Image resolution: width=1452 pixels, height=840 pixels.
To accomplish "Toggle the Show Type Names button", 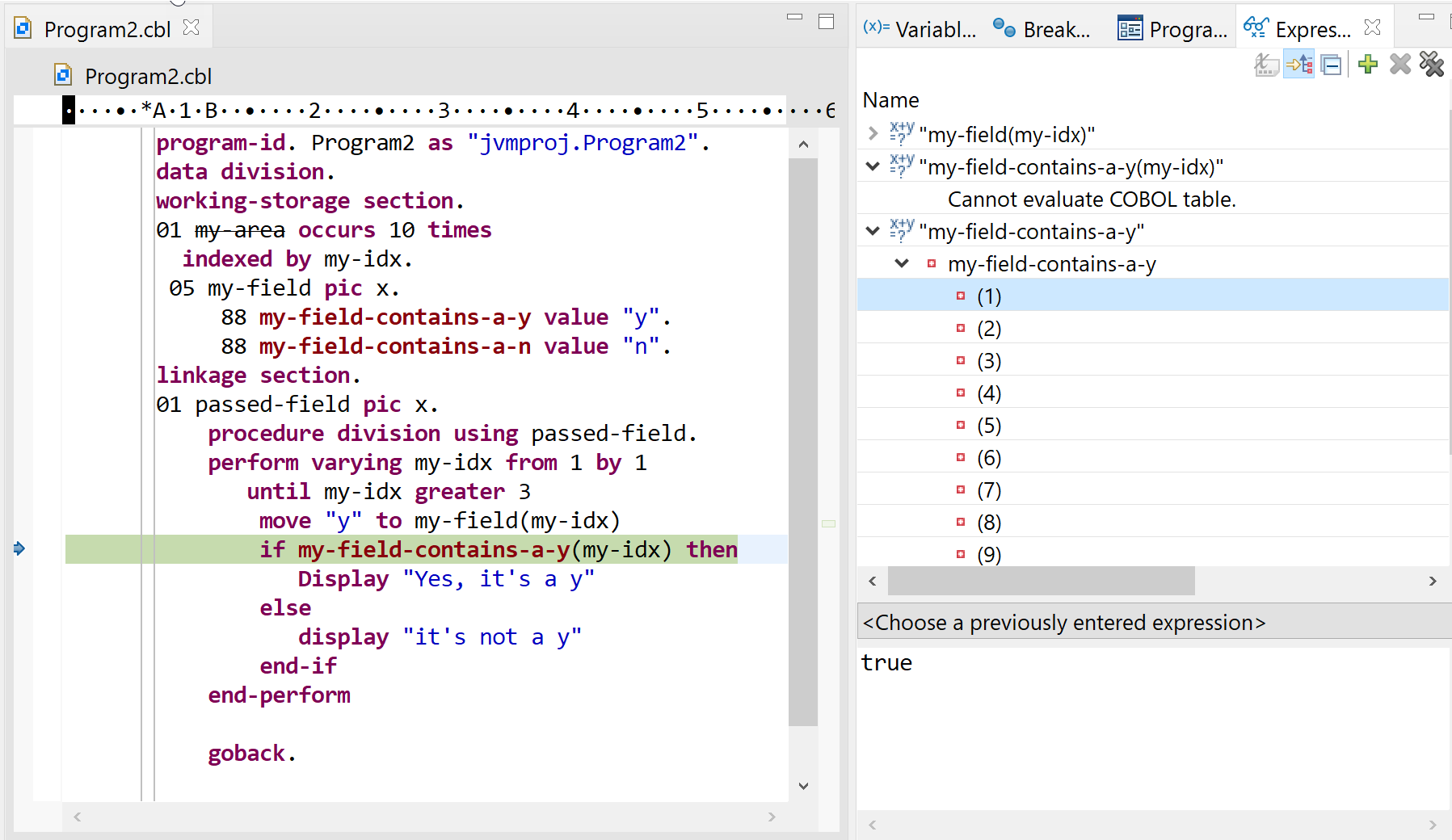I will pyautogui.click(x=1267, y=65).
